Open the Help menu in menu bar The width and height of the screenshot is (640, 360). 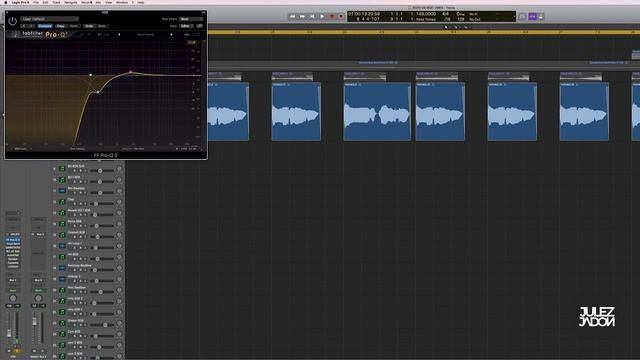[x=141, y=2]
